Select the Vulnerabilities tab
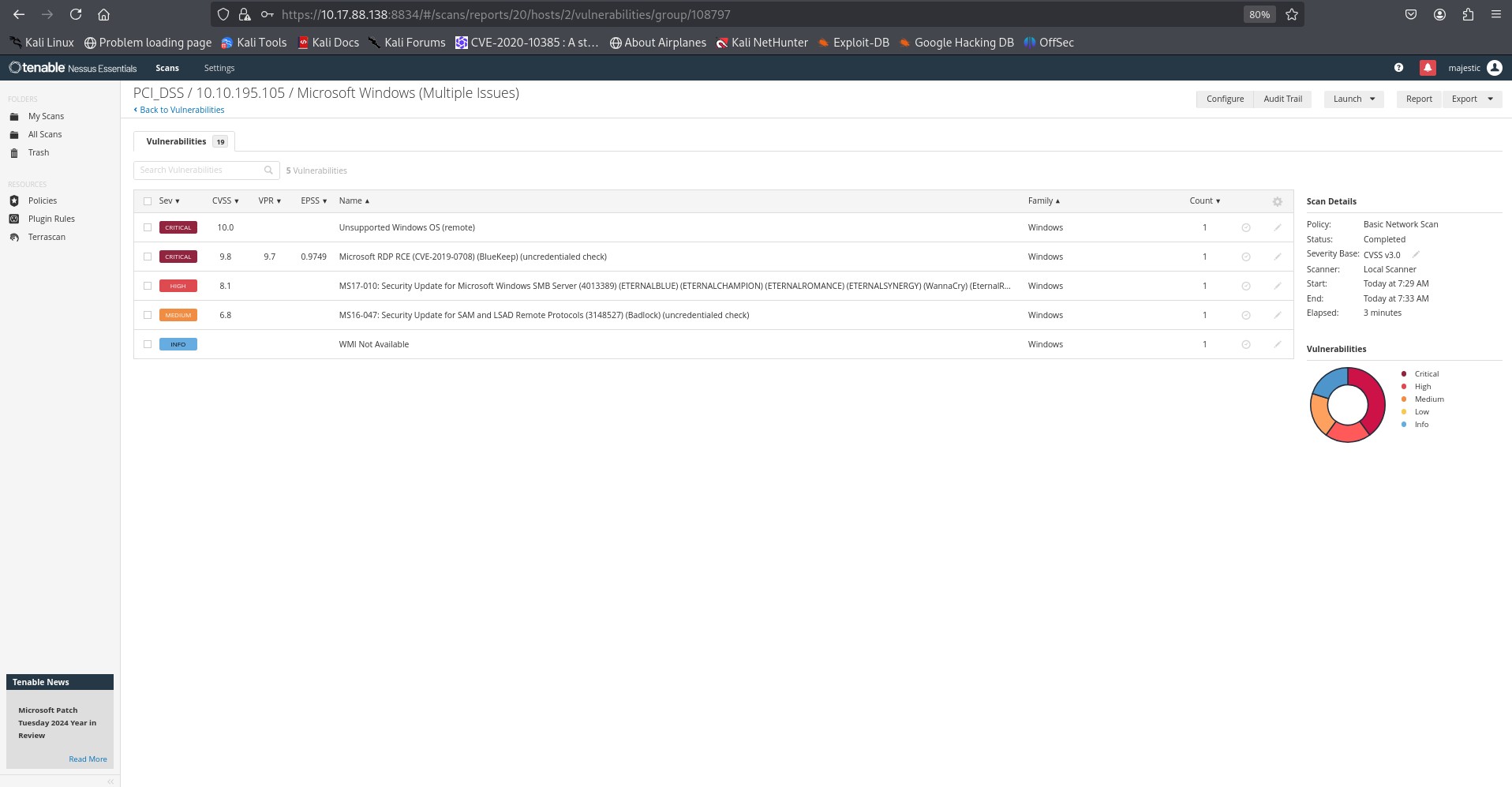The height and width of the screenshot is (787, 1512). click(x=185, y=141)
